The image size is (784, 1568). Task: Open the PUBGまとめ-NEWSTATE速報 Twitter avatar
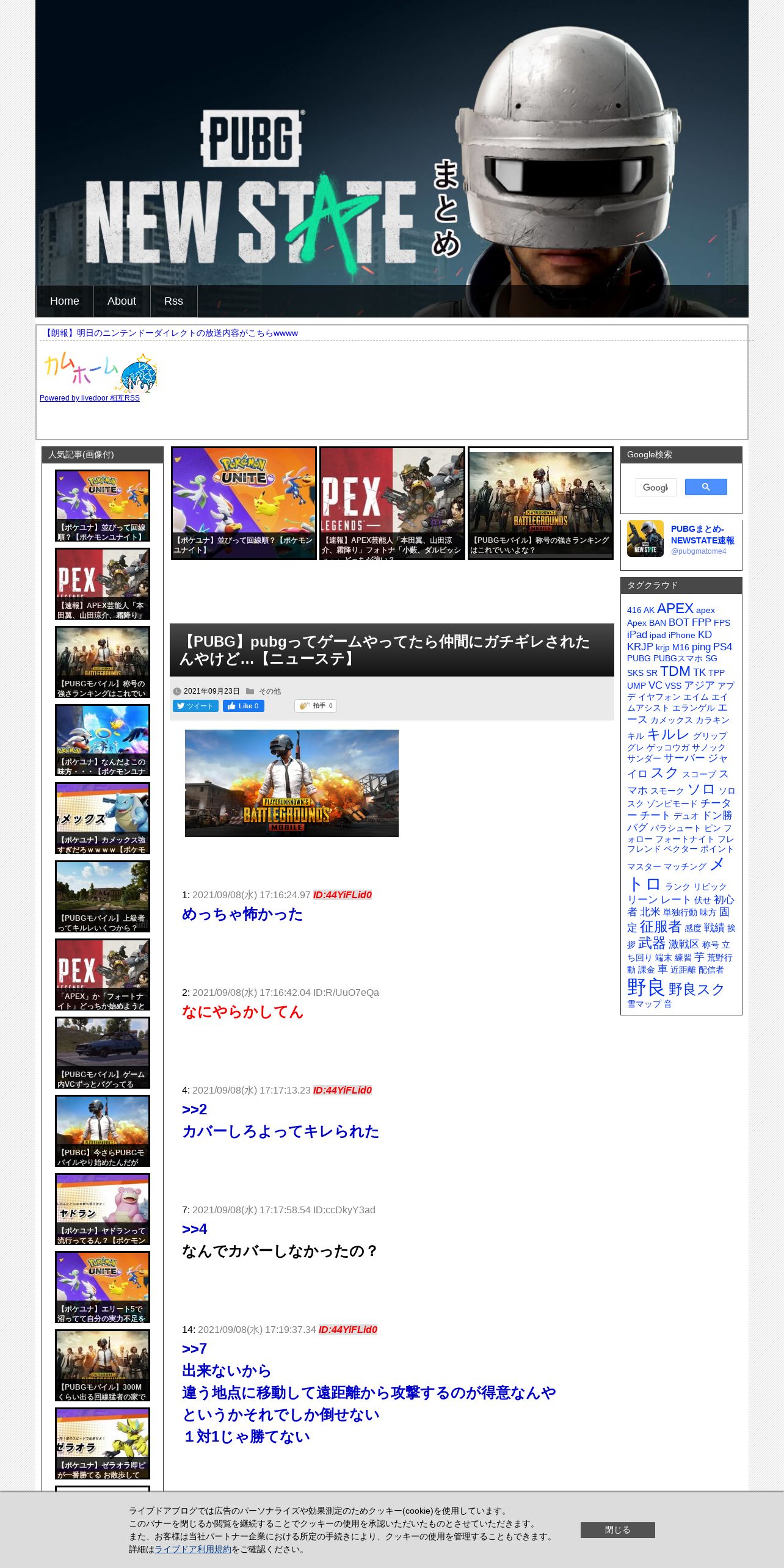point(645,539)
